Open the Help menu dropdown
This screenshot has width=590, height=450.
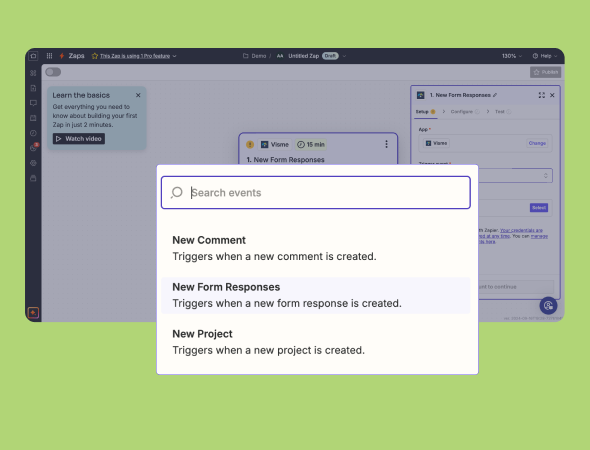[x=545, y=56]
